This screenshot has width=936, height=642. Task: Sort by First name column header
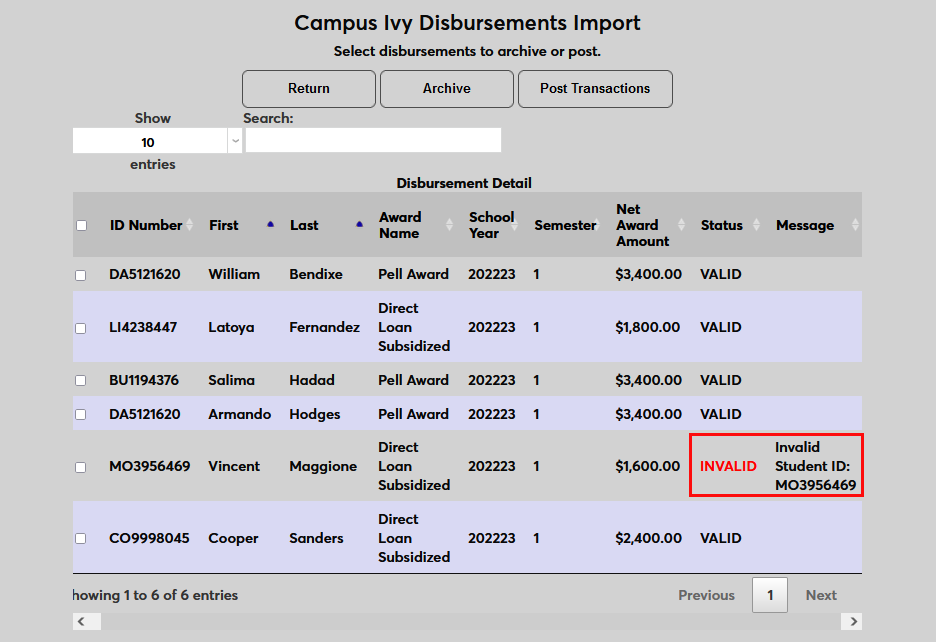pos(224,225)
